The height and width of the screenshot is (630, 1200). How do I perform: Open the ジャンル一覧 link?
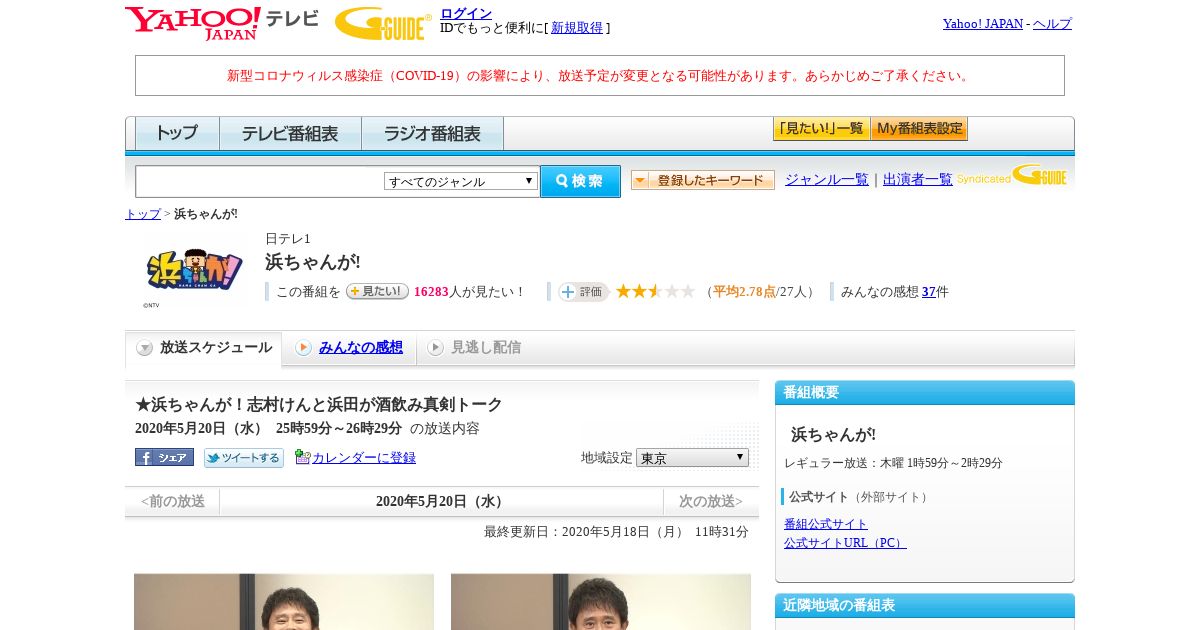[x=827, y=180]
